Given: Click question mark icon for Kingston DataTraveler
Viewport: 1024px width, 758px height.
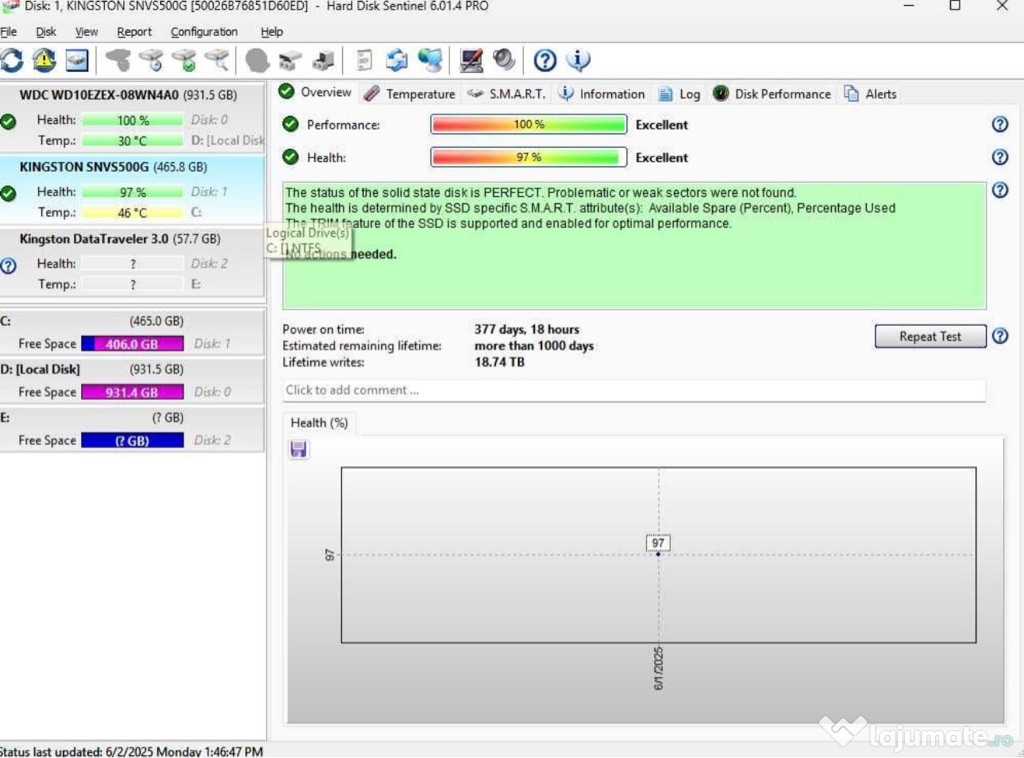Looking at the screenshot, I should tap(8, 266).
